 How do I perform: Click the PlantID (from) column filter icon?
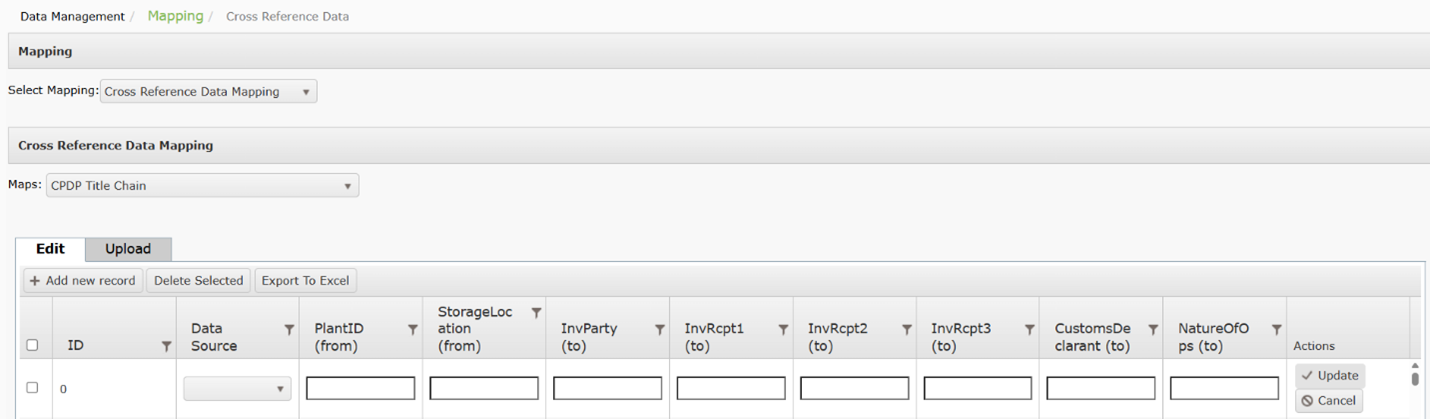coord(413,329)
